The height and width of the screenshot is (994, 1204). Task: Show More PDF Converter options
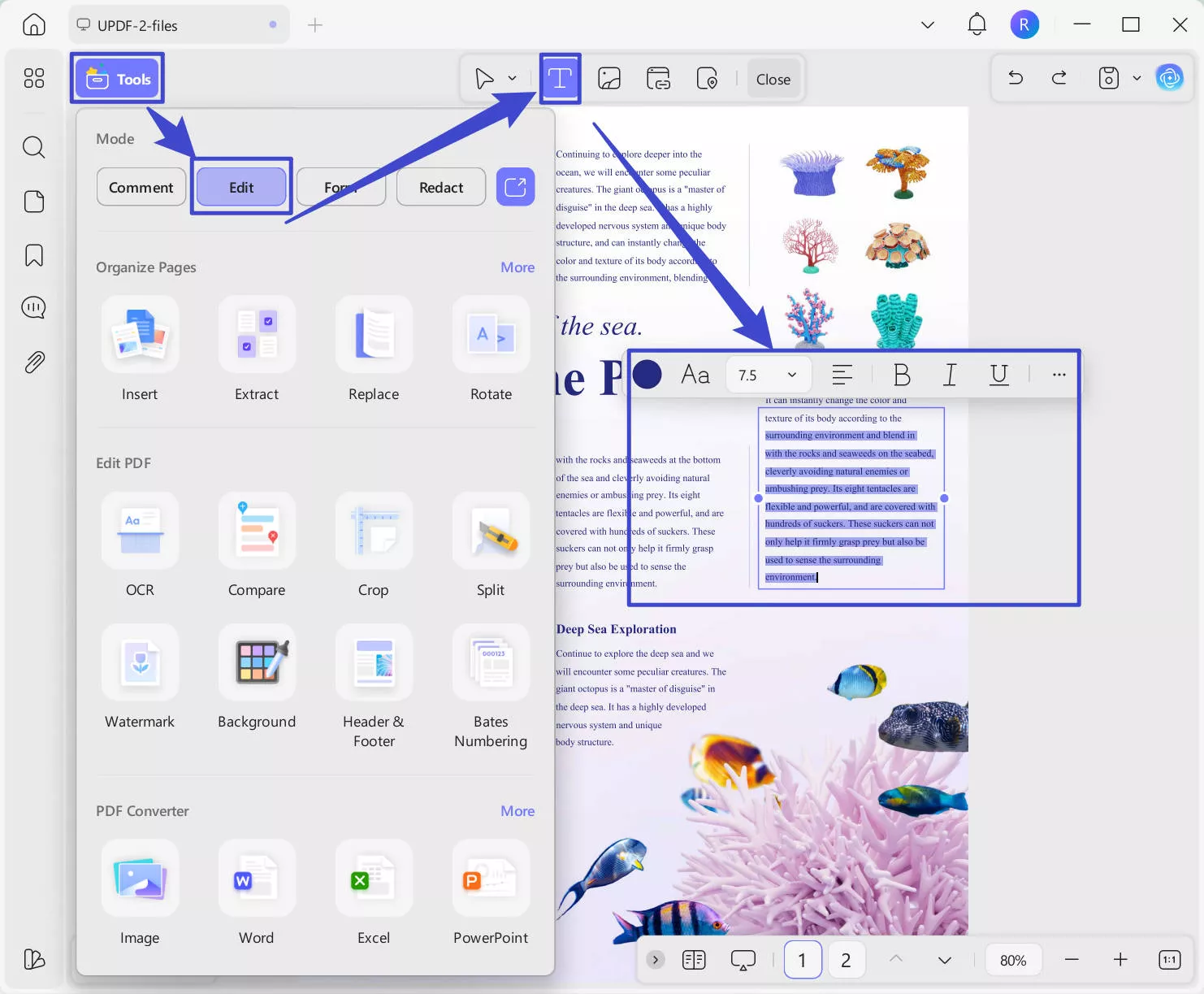(x=518, y=811)
